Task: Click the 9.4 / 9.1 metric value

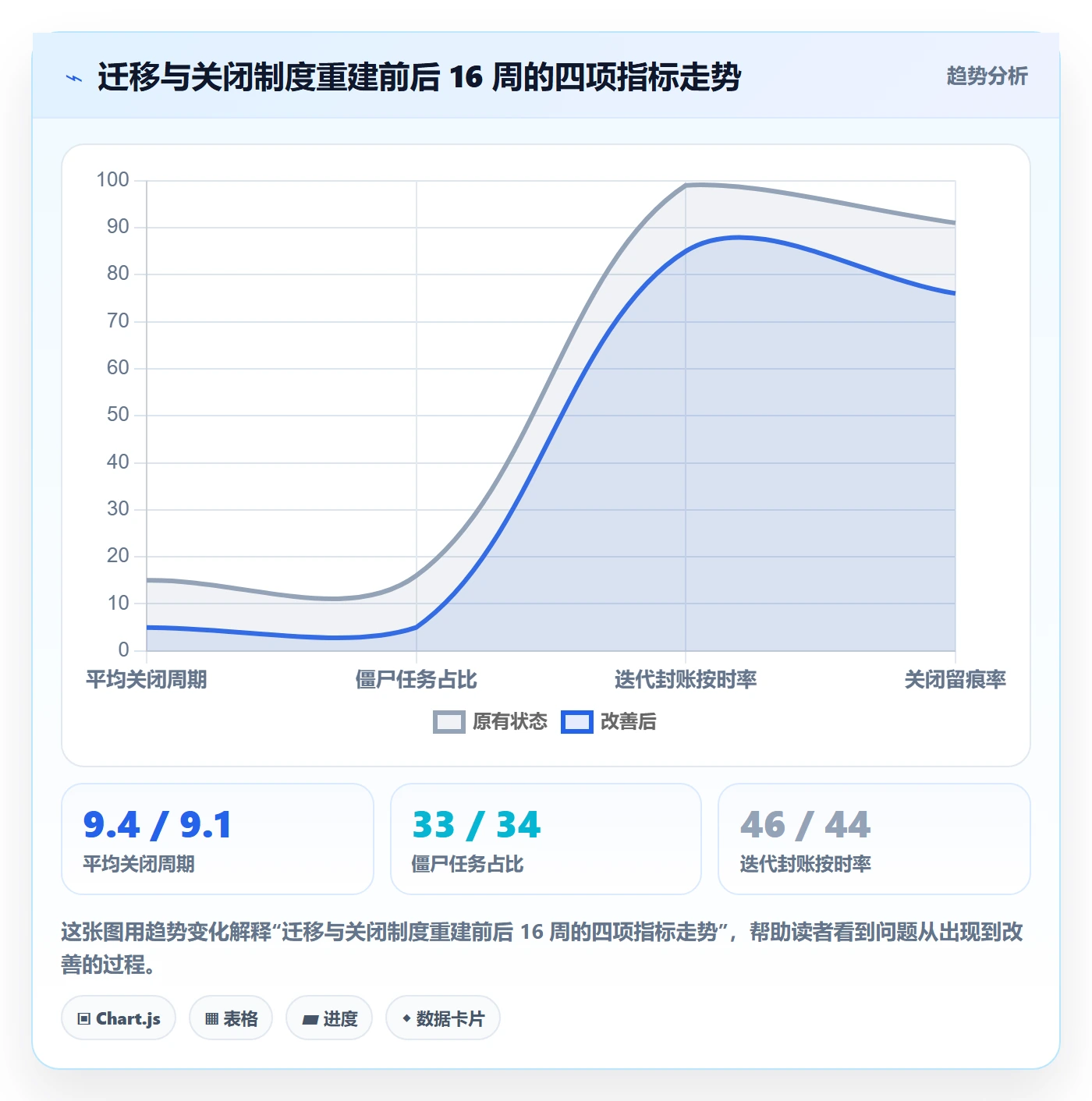Action: (x=158, y=825)
